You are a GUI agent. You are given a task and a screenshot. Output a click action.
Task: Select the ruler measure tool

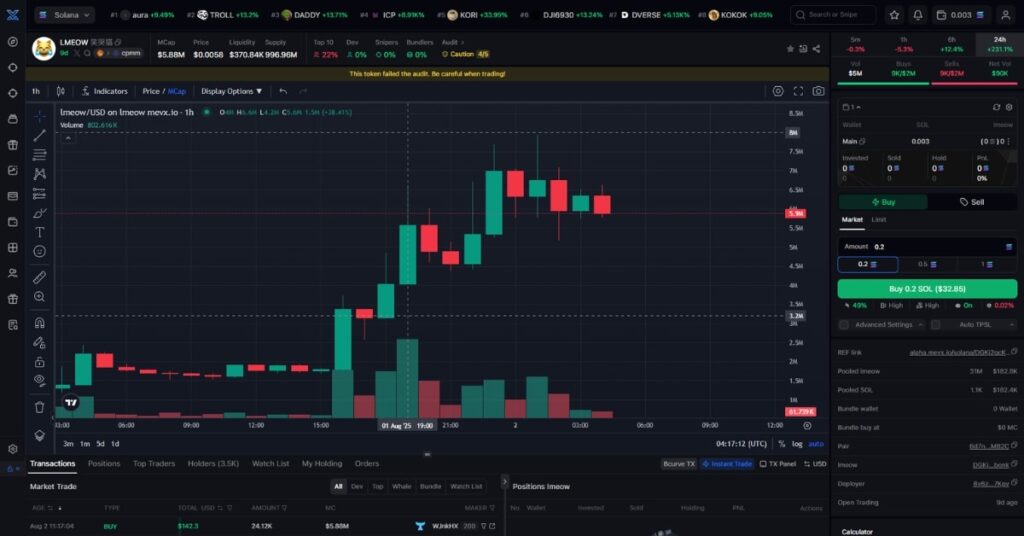pos(40,277)
